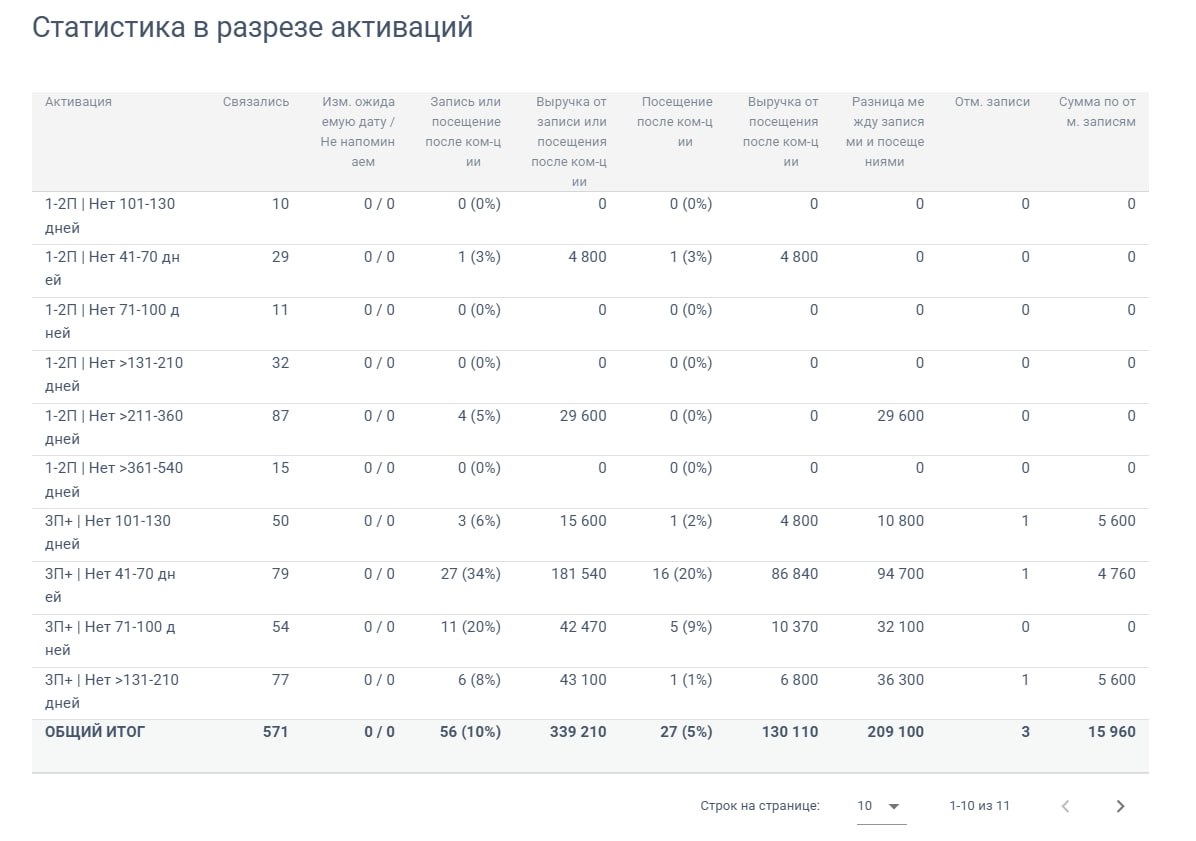1196x841 pixels.
Task: Select row '1-2П | Нет 41-70 дней'
Action: 590,271
